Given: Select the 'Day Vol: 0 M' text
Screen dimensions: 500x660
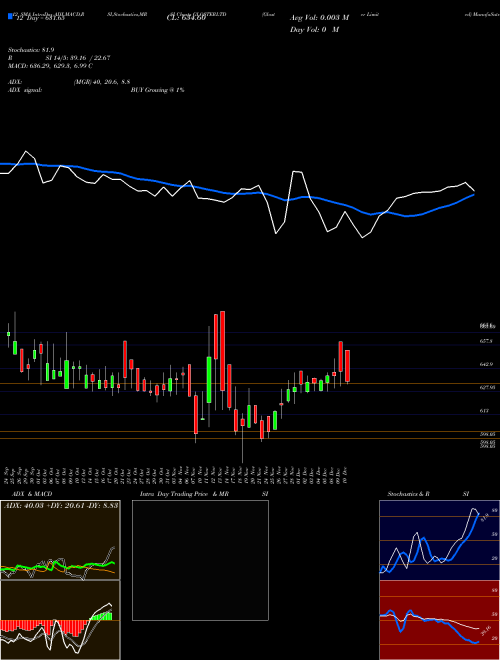Looking at the screenshot, I should click(x=314, y=29).
